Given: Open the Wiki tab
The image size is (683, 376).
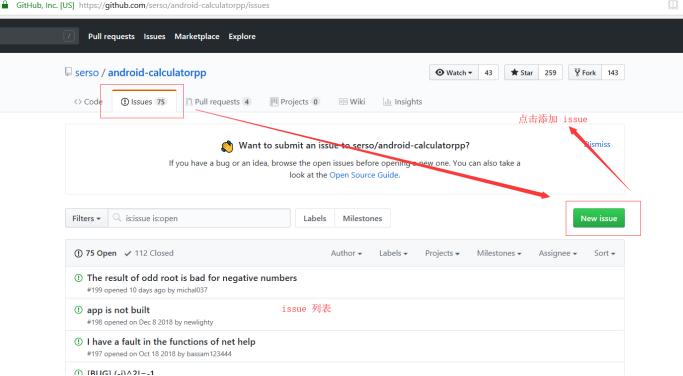Looking at the screenshot, I should (x=352, y=102).
